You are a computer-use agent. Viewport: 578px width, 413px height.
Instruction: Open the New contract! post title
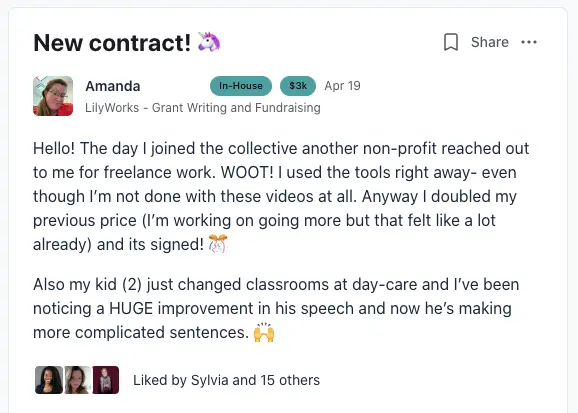(x=112, y=43)
